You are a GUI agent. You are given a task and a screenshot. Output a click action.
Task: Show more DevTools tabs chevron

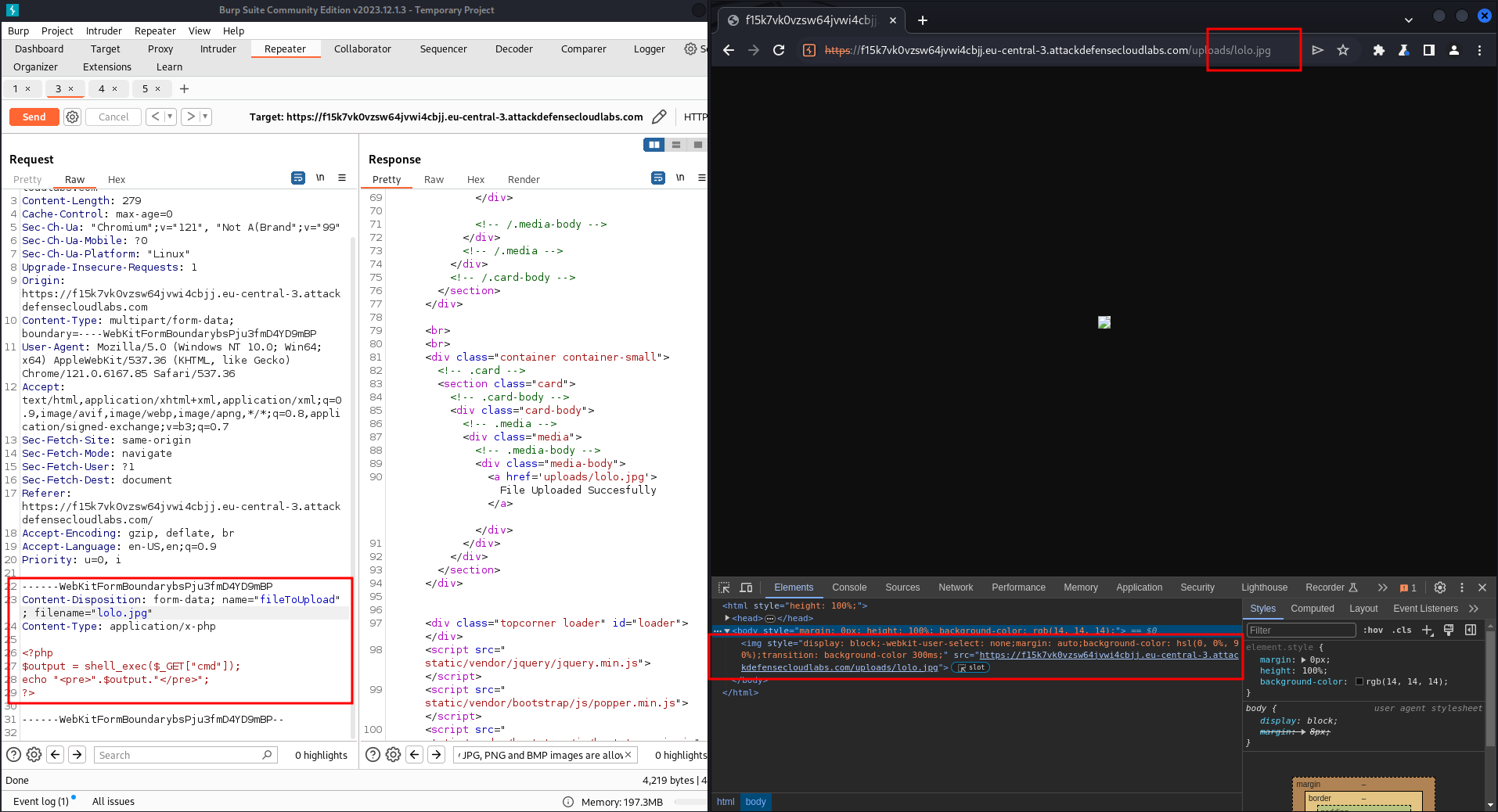pos(1383,587)
